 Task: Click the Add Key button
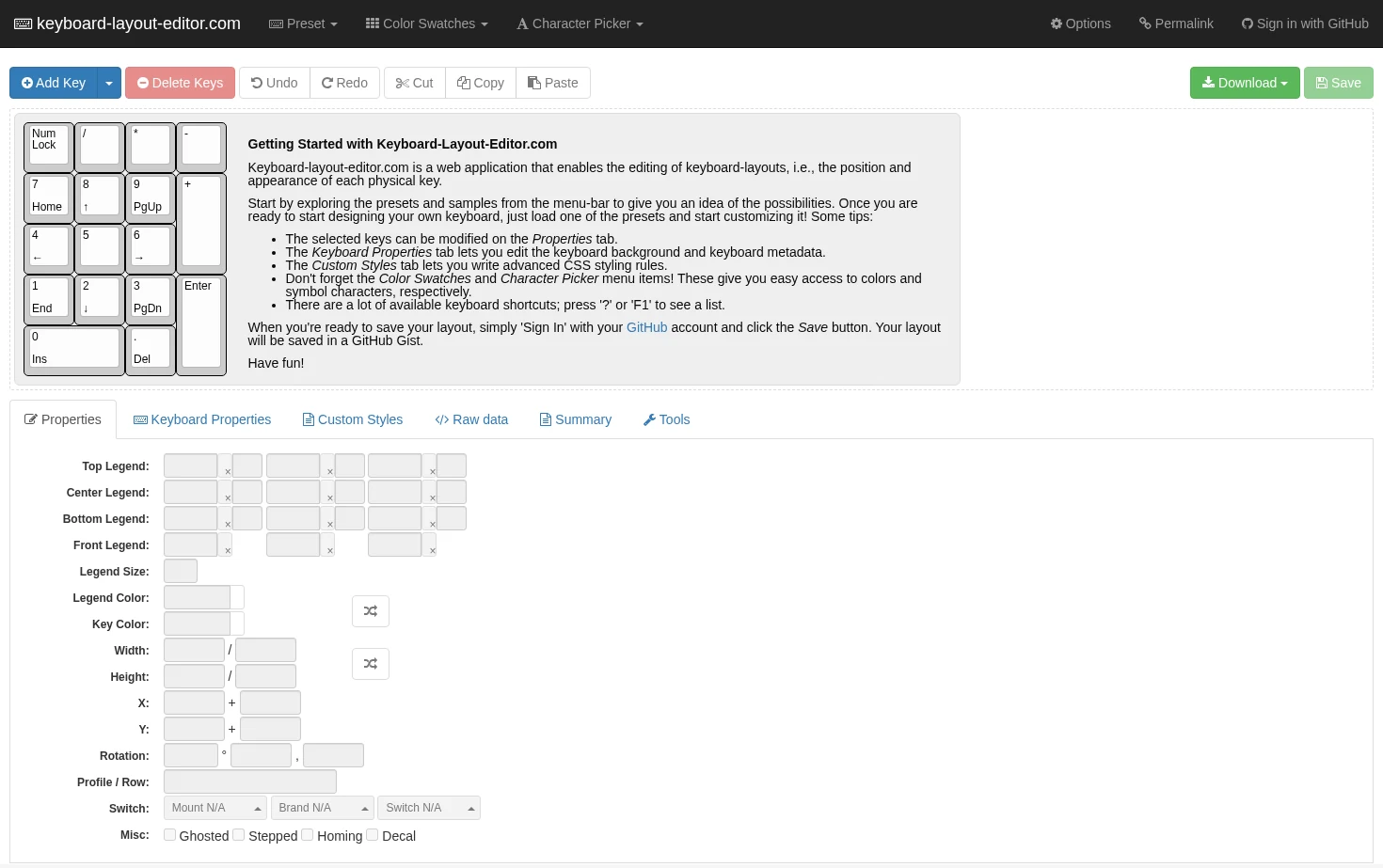[54, 83]
